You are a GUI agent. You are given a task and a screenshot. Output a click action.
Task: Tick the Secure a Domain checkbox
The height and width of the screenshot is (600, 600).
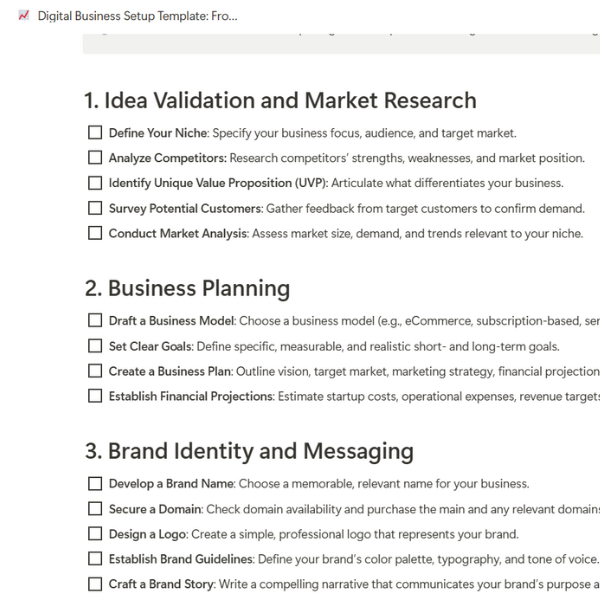[95, 509]
